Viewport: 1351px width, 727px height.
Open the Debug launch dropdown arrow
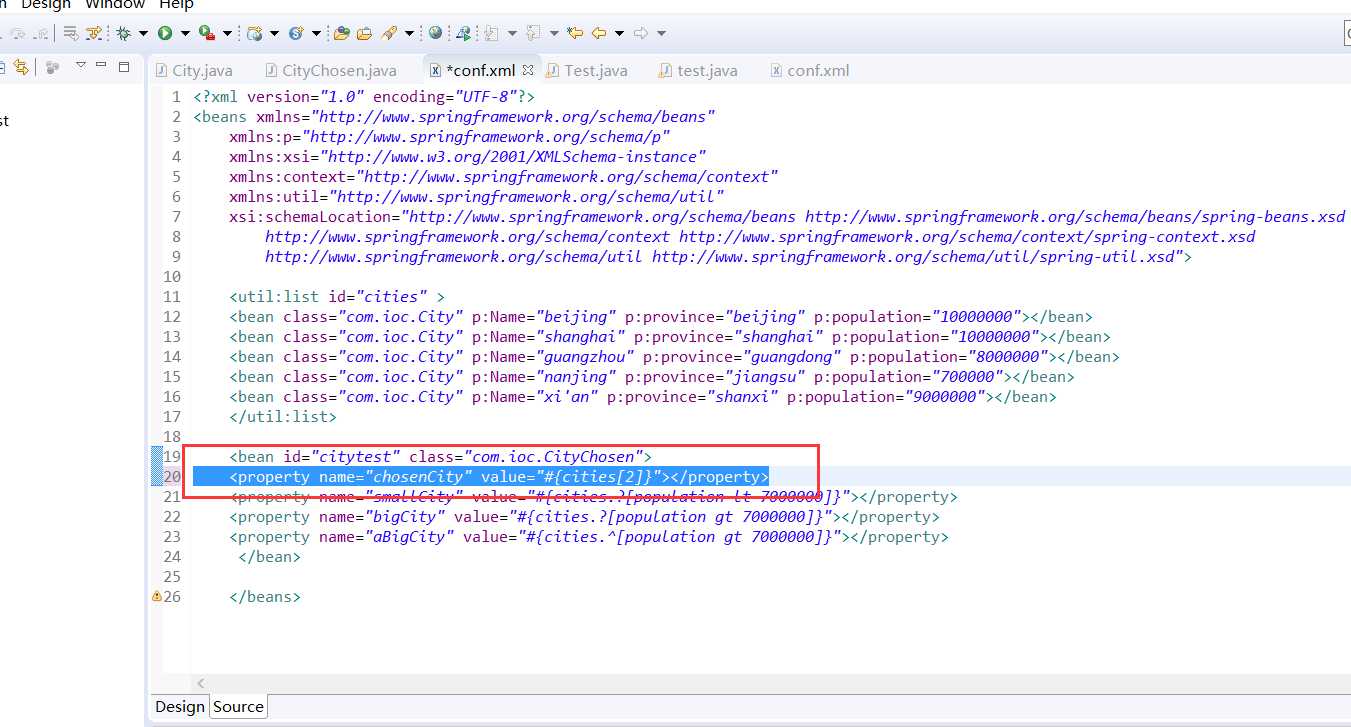(143, 33)
